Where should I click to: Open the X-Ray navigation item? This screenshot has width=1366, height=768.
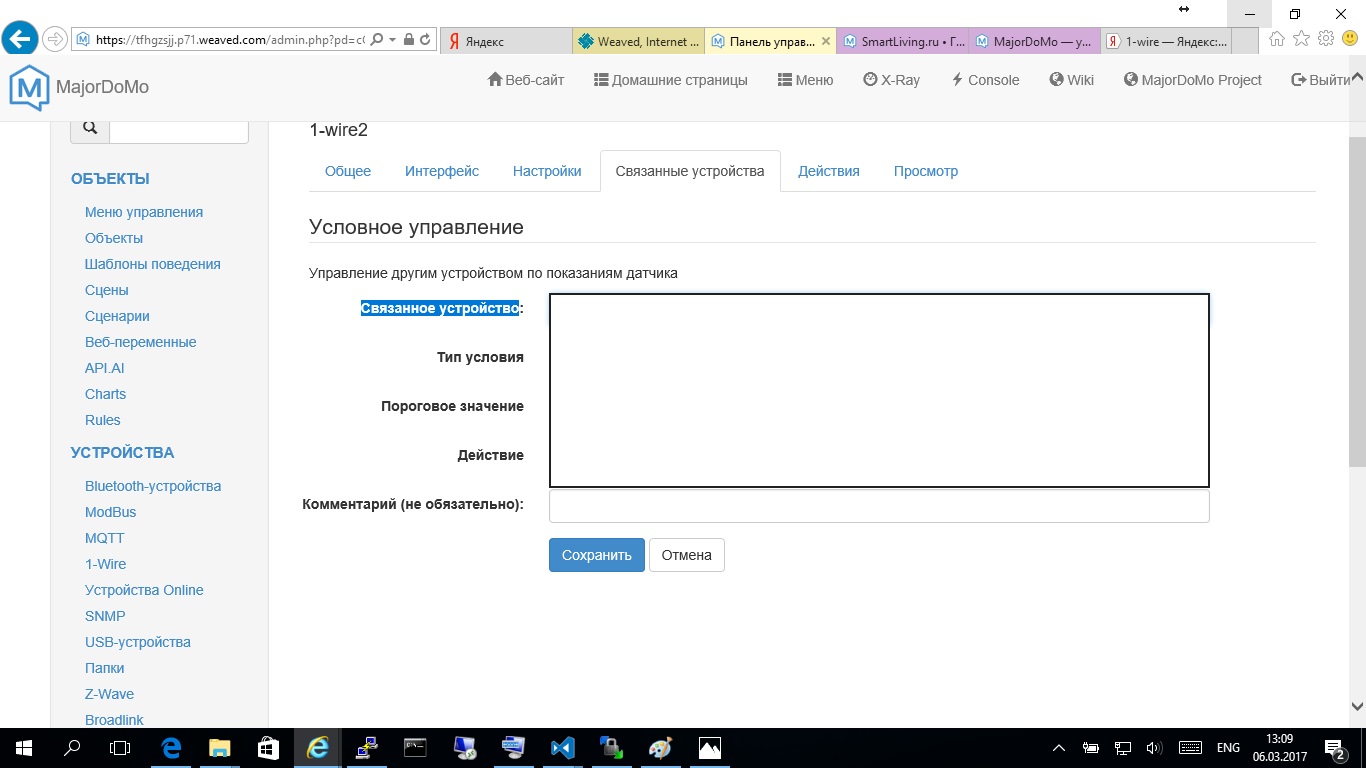[x=891, y=80]
